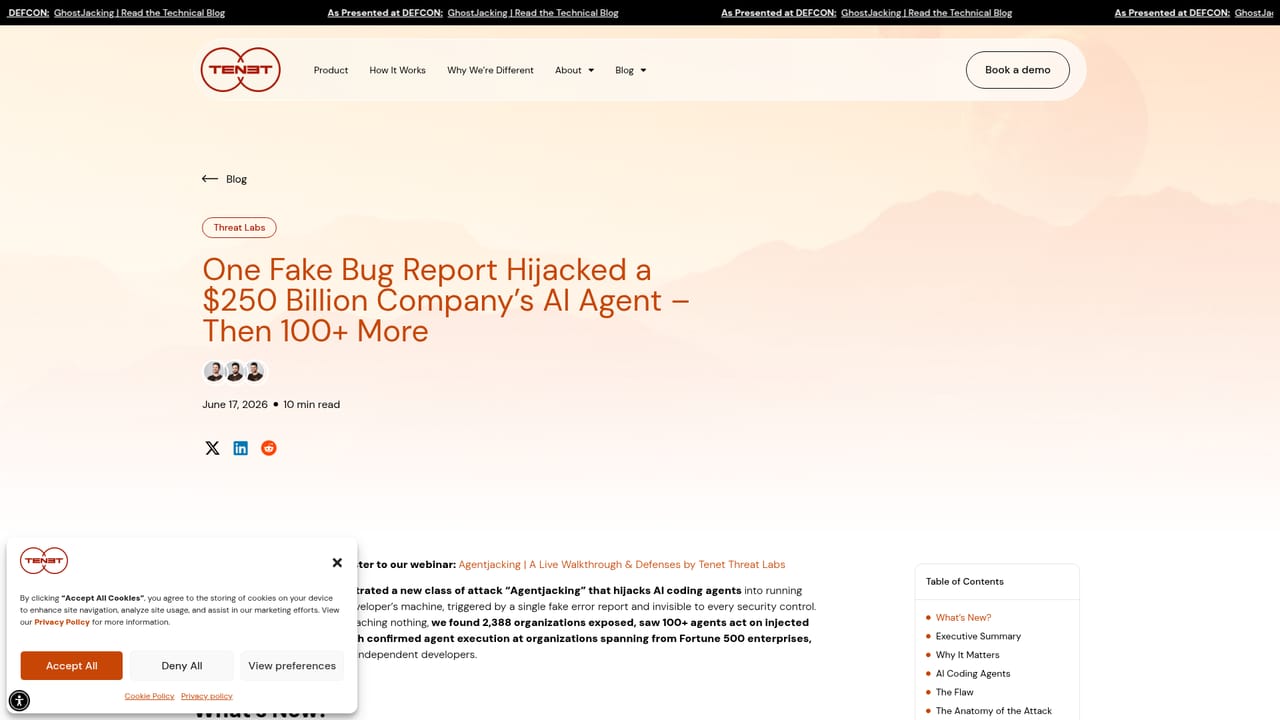Open the accessibility options widget
Screen dimensions: 1280x720
(x=19, y=701)
